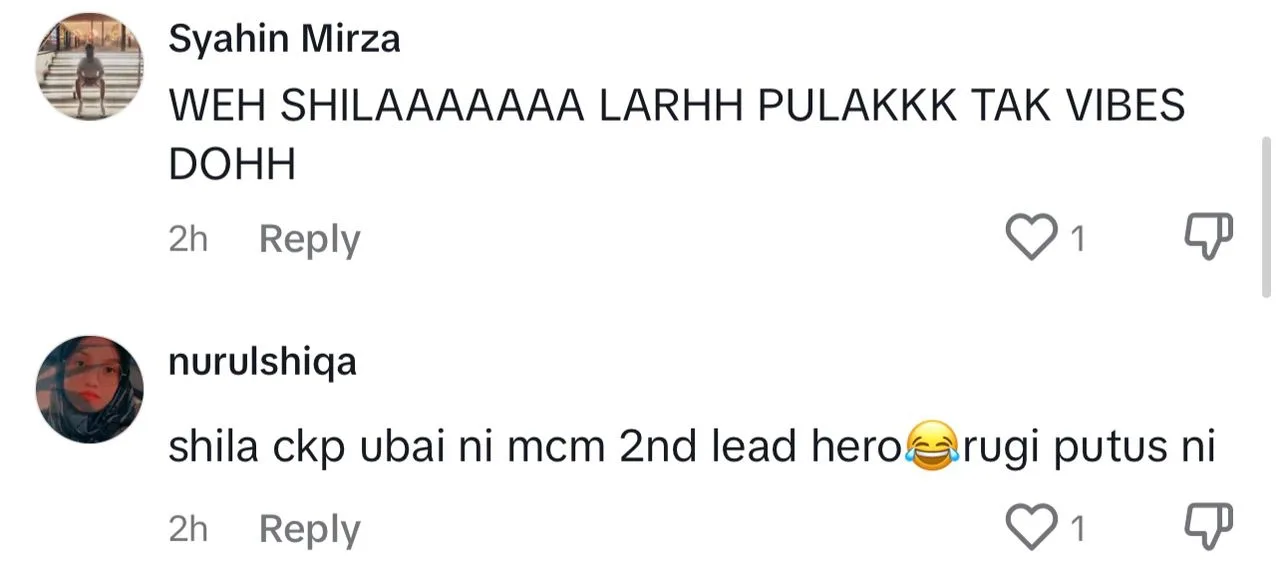The image size is (1280, 582).
Task: Like nurulshiqa's comment with heart icon
Action: (1031, 527)
